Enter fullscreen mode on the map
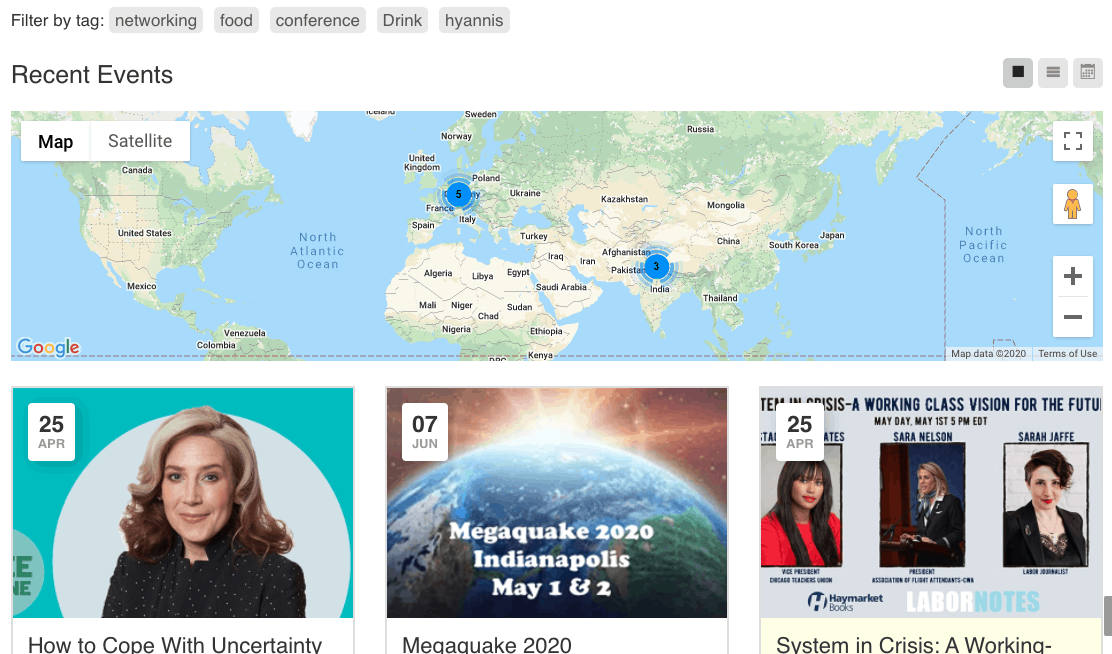 [x=1072, y=141]
